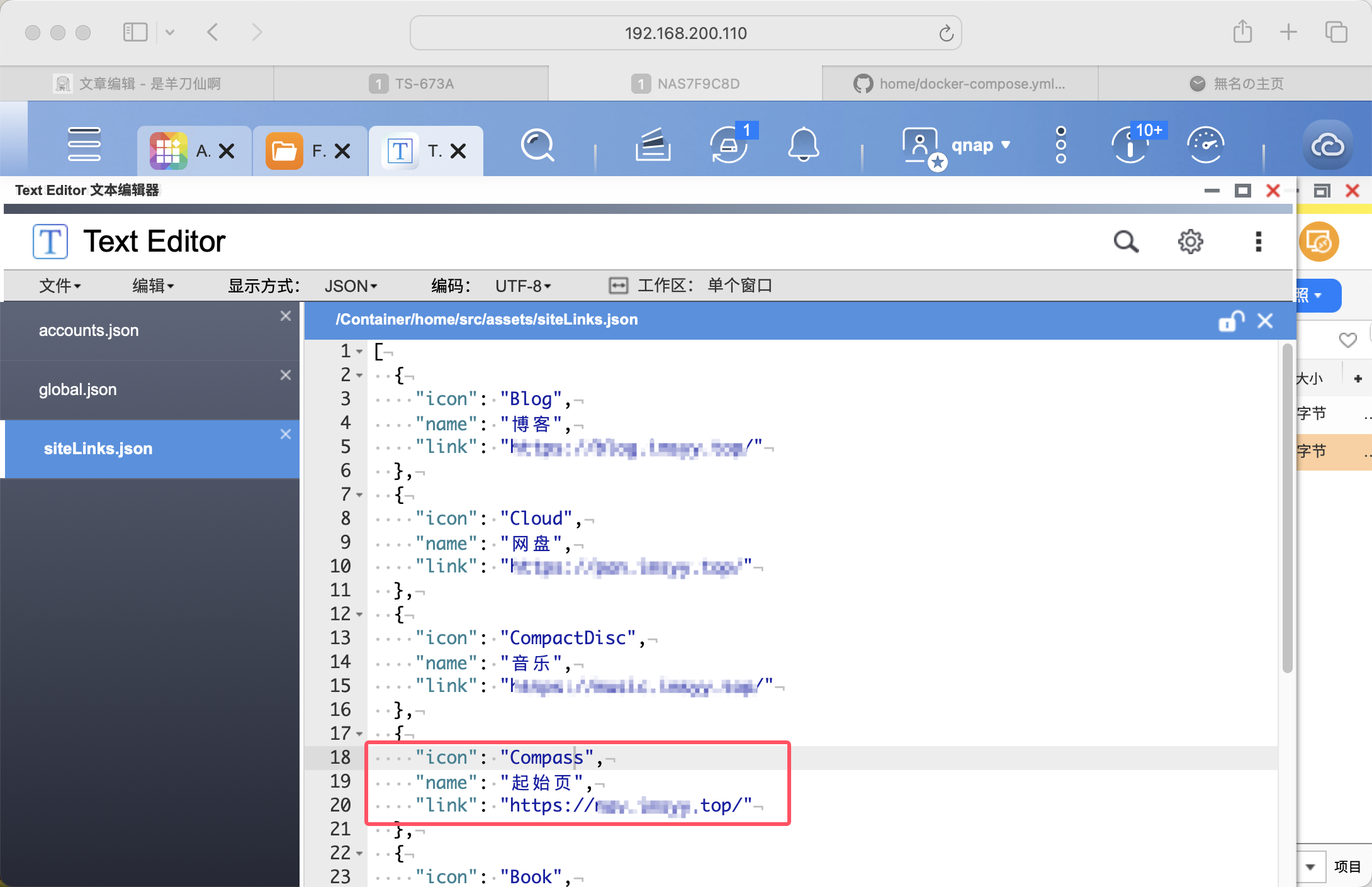
Task: Switch to Safari tab NAS7F9C8D
Action: pos(685,84)
